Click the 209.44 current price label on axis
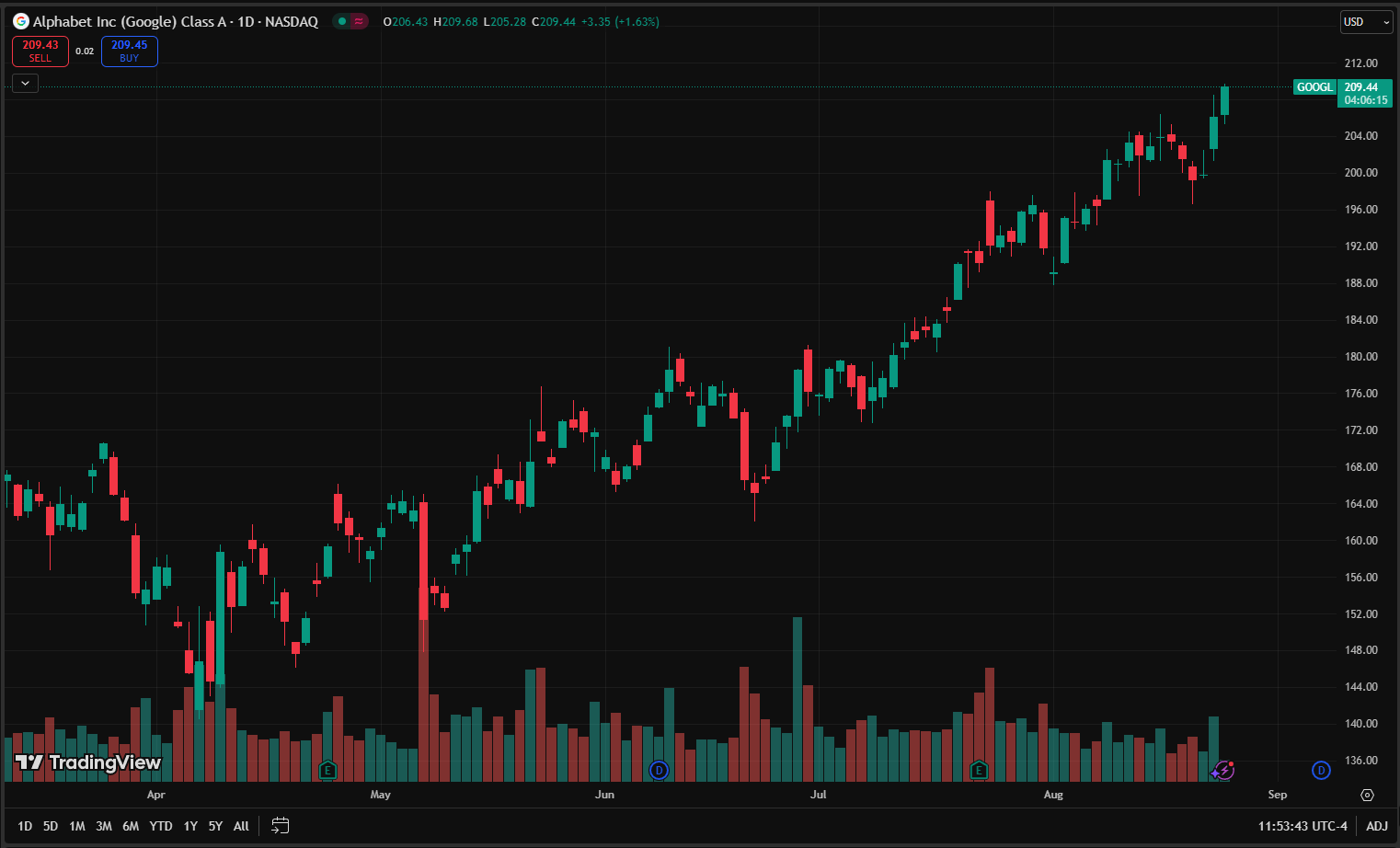1400x848 pixels. click(1365, 94)
